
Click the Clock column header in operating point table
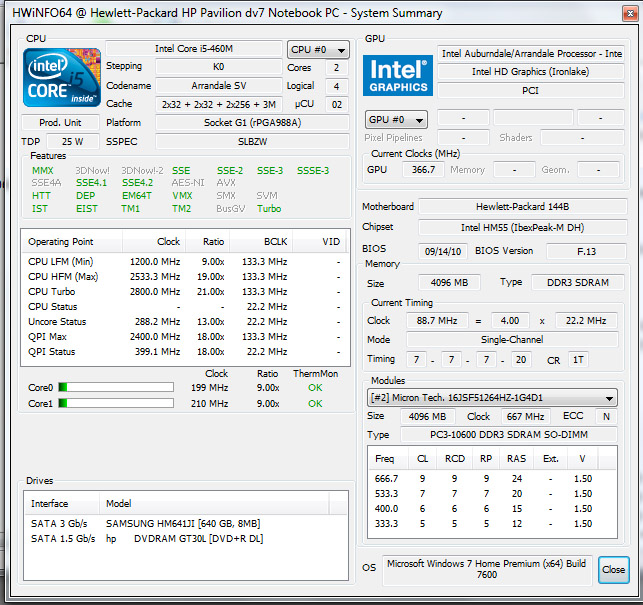coord(154,242)
